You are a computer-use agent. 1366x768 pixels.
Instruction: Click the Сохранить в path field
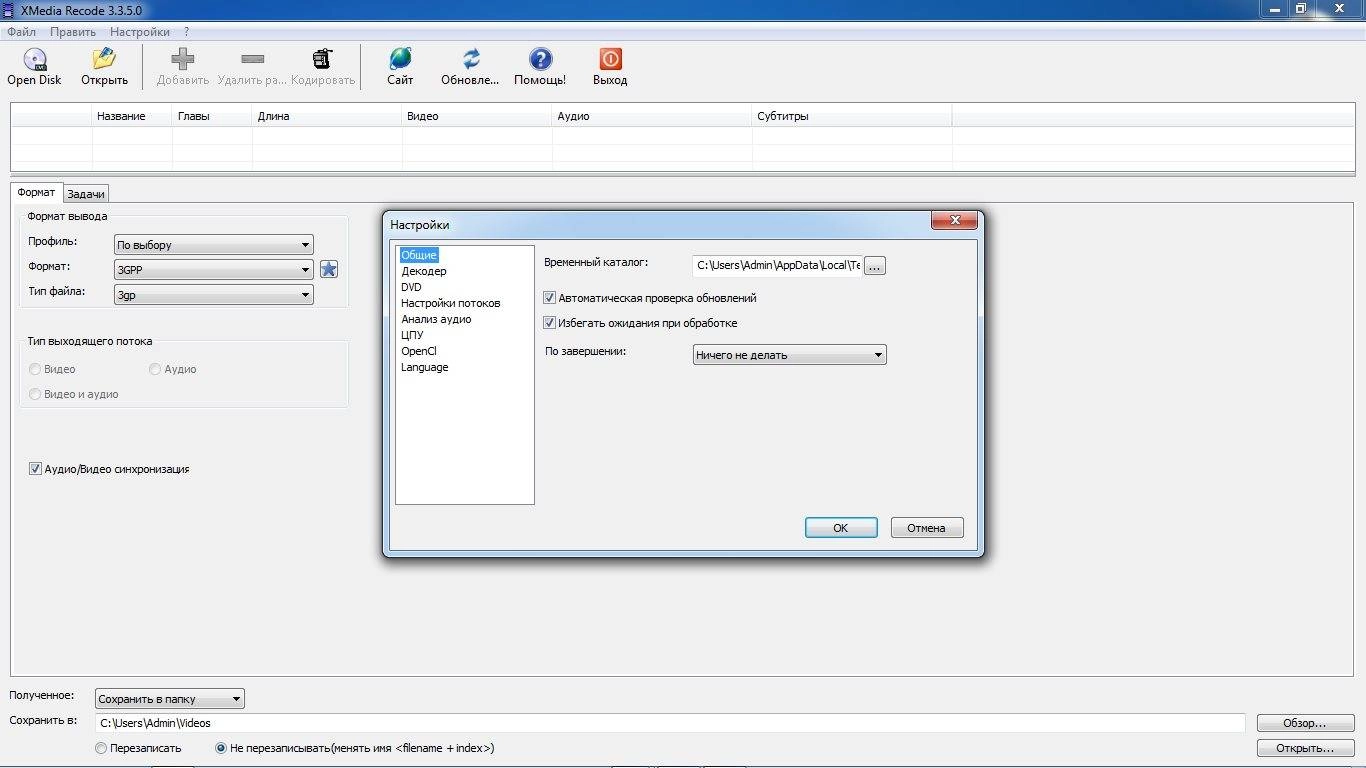[x=670, y=723]
